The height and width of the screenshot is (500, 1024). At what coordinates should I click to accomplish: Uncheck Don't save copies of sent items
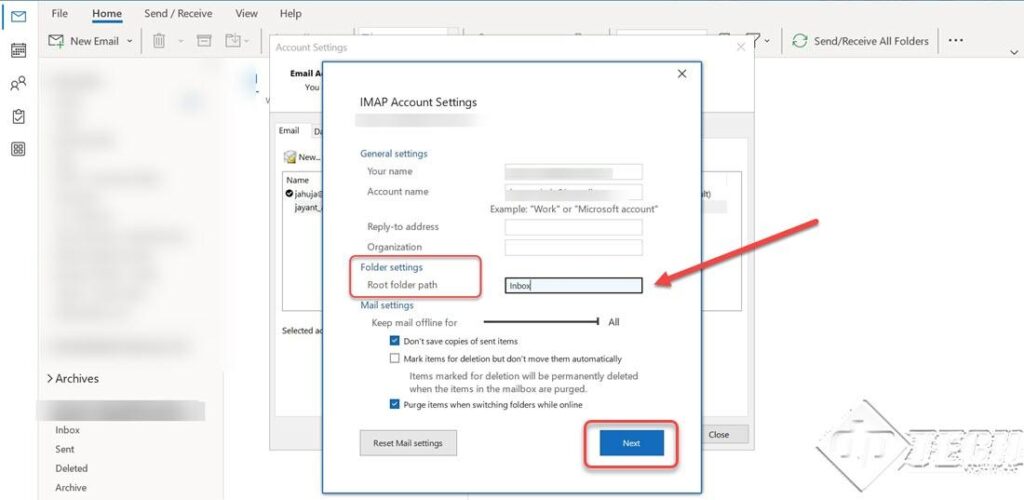[395, 341]
